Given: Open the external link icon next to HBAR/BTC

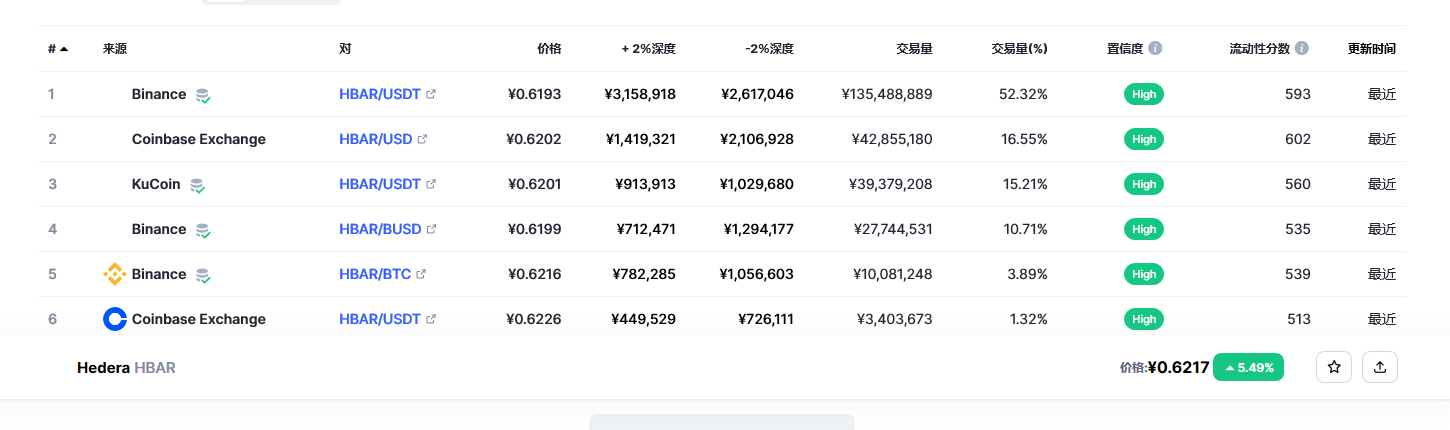Looking at the screenshot, I should [421, 274].
